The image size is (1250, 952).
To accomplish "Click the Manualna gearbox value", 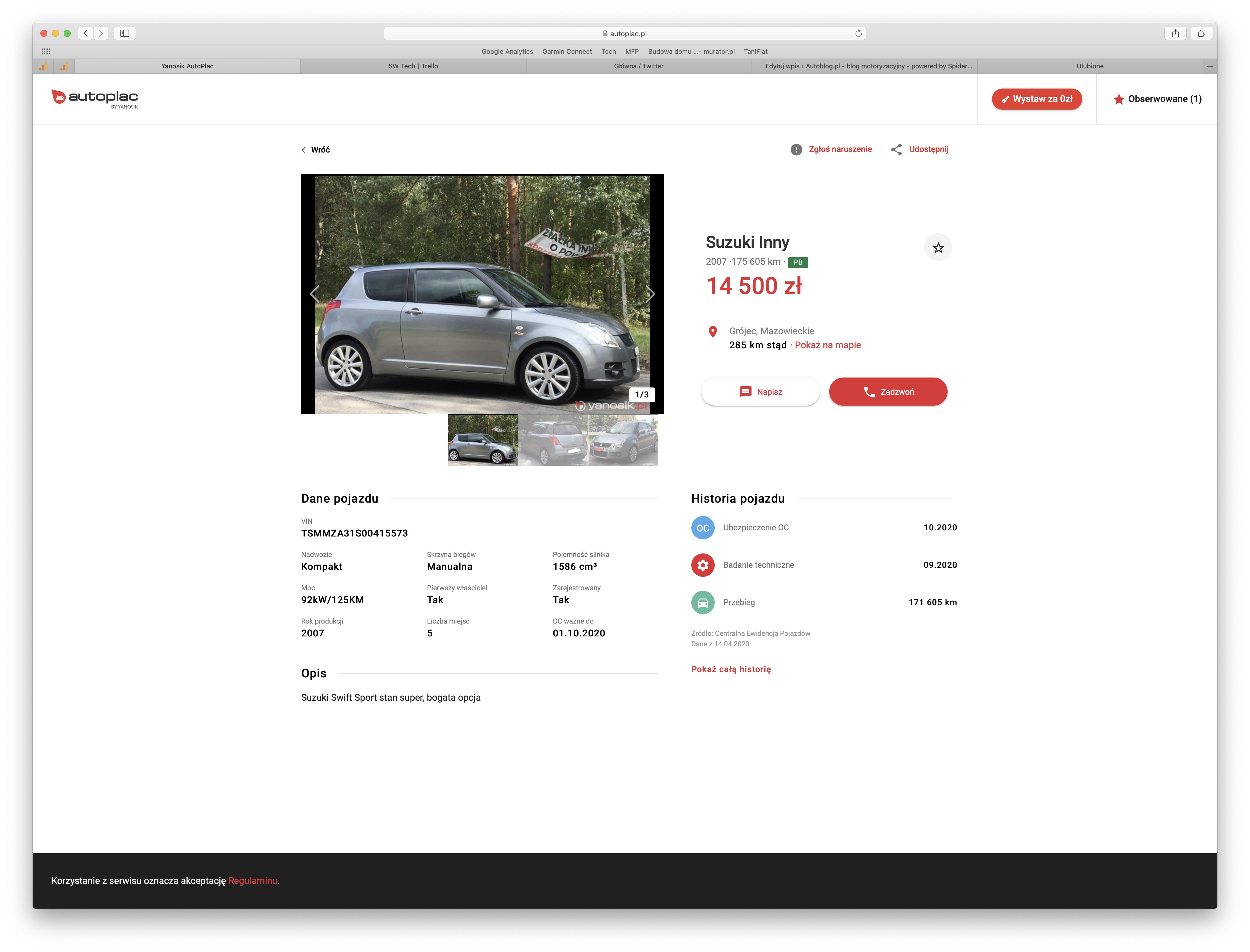I will [x=449, y=567].
